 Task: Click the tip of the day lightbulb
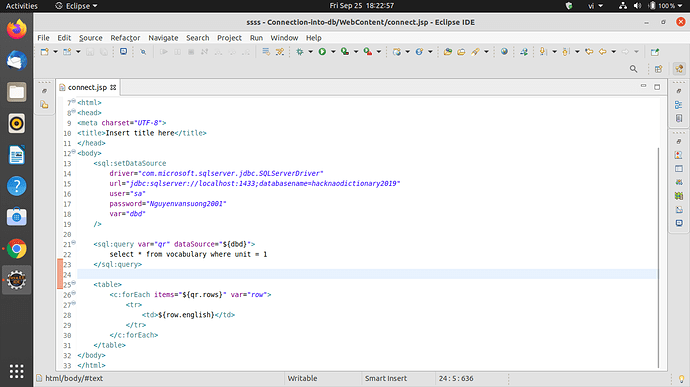click(x=681, y=379)
